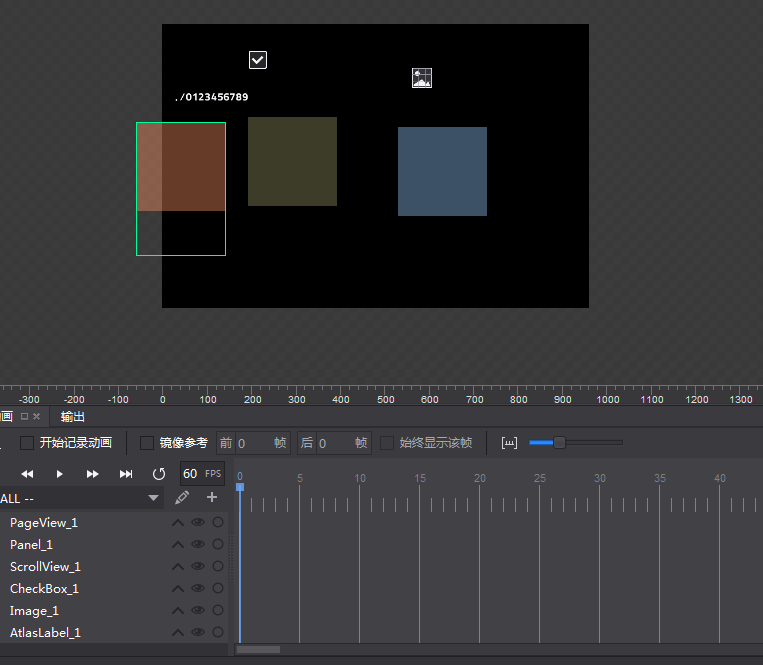Image resolution: width=763 pixels, height=665 pixels.
Task: Select the ScrollView_1 timeline row
Action: 45,567
